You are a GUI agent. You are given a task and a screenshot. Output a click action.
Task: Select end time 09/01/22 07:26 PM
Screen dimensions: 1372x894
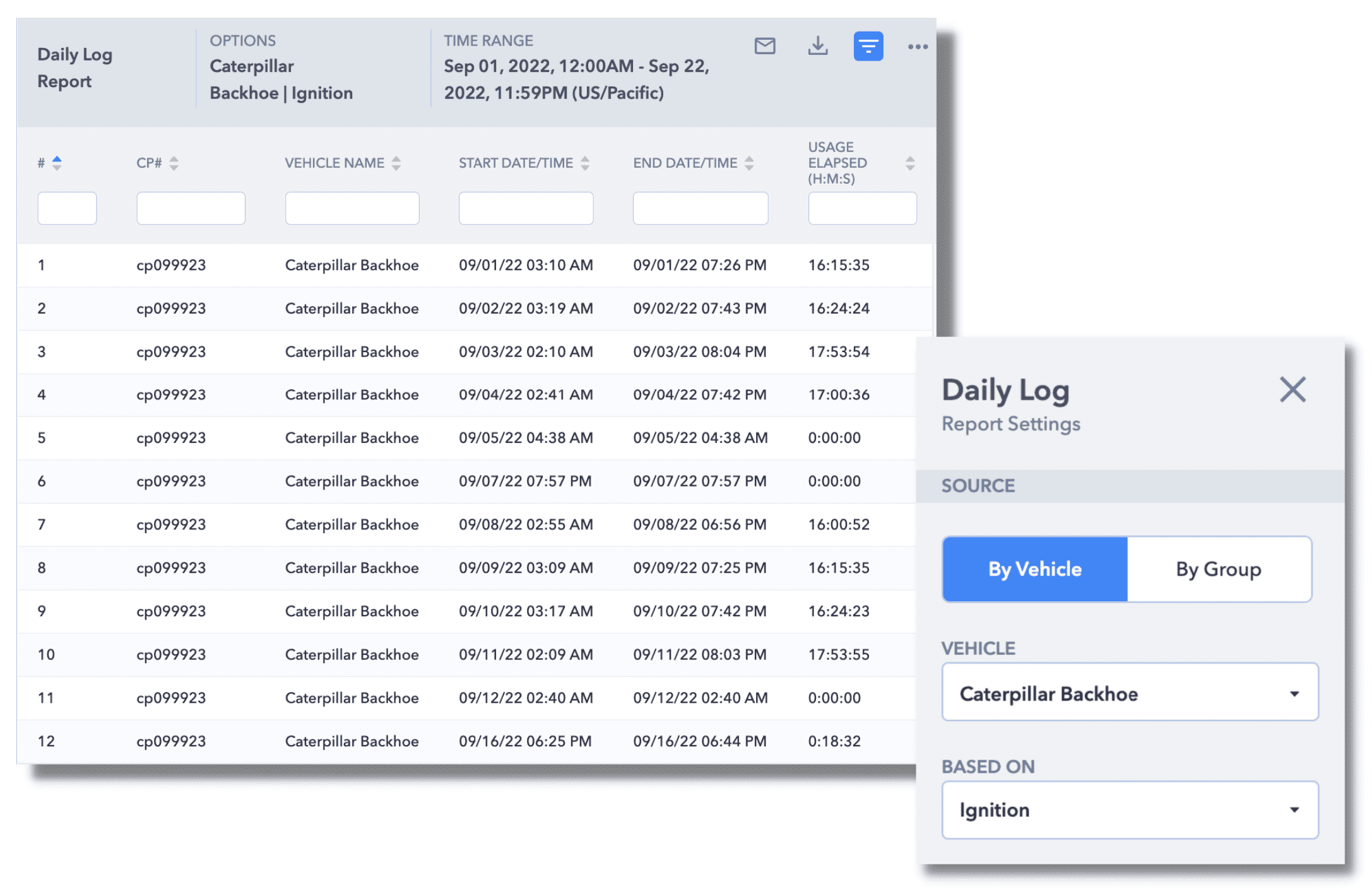click(x=700, y=265)
